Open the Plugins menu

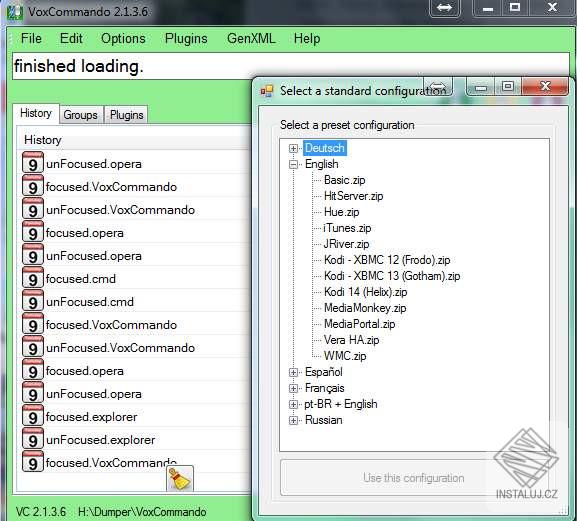coord(186,38)
